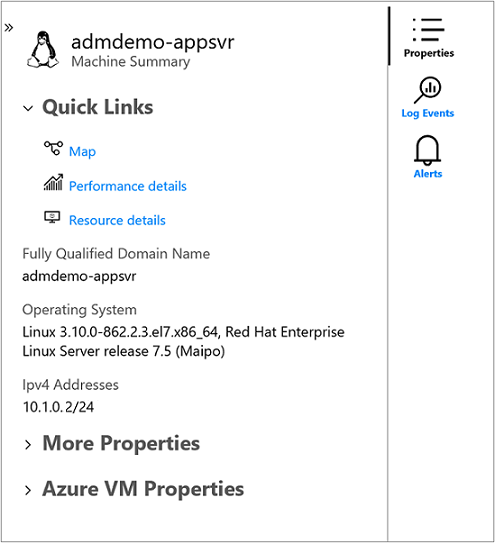Click the Resource details monitor icon

tap(52, 217)
